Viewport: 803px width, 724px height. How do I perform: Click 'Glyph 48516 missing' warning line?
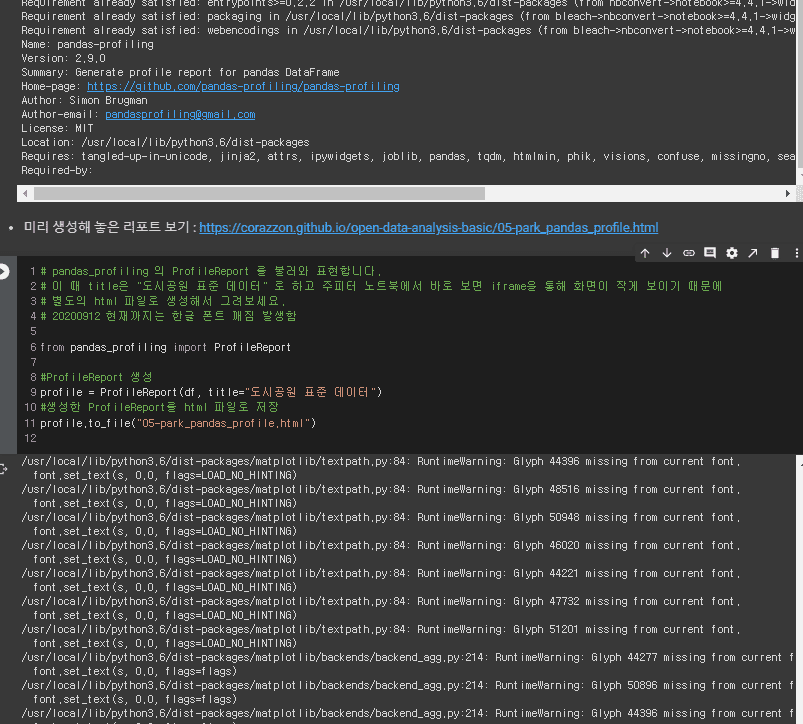381,489
